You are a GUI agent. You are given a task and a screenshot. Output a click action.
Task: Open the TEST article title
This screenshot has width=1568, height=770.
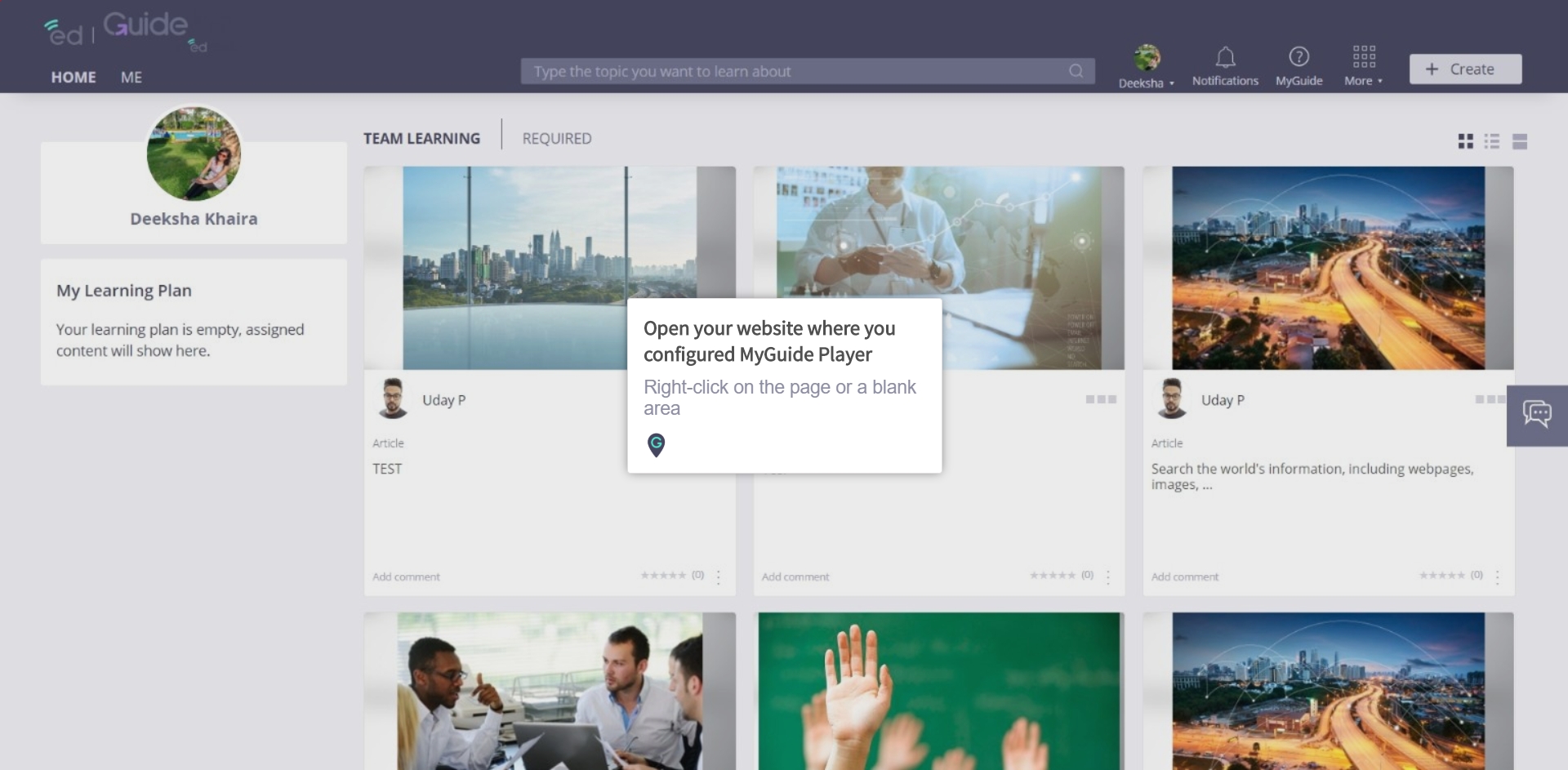(387, 469)
